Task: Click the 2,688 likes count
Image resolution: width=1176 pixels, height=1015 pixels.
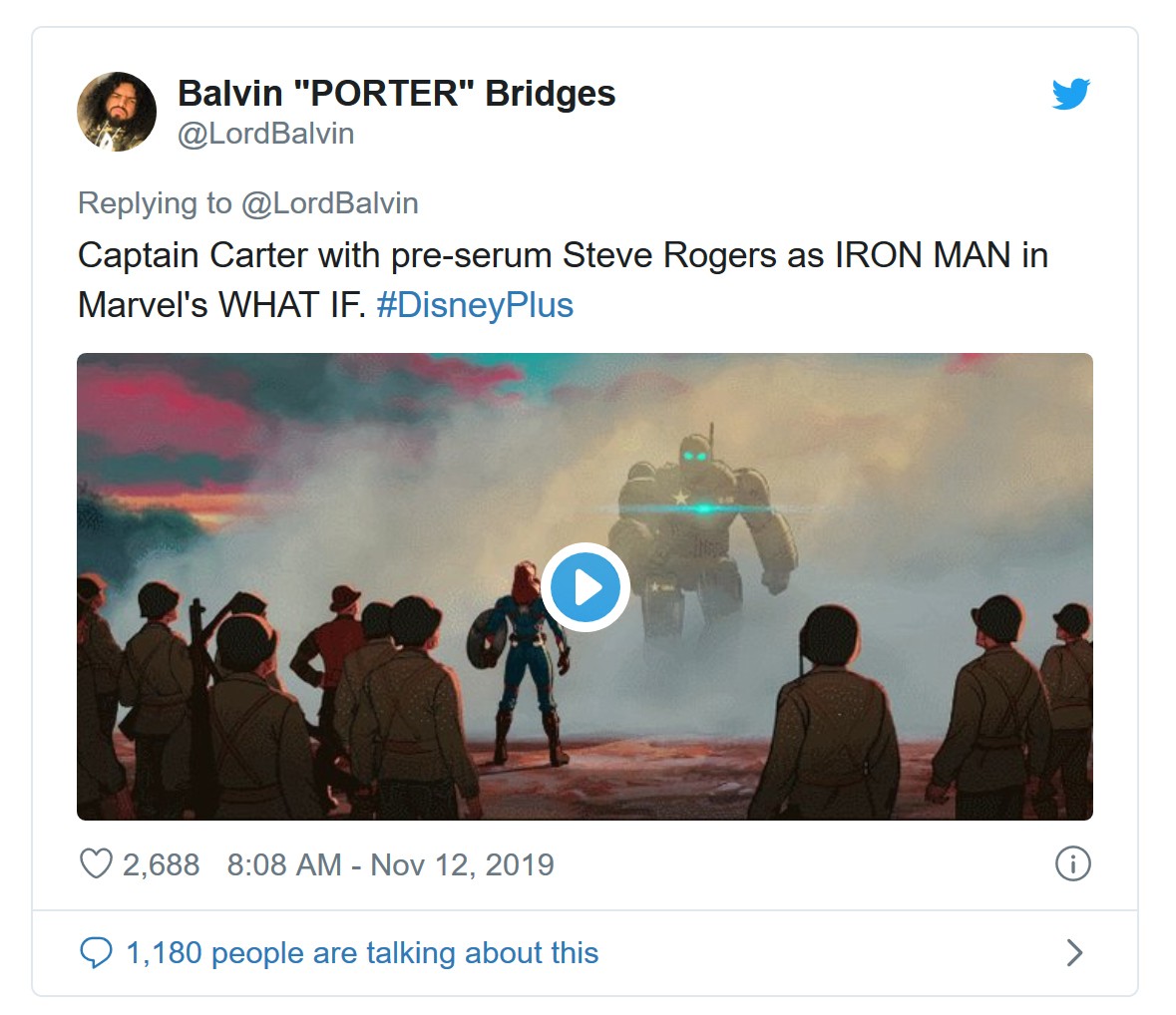Action: click(161, 864)
